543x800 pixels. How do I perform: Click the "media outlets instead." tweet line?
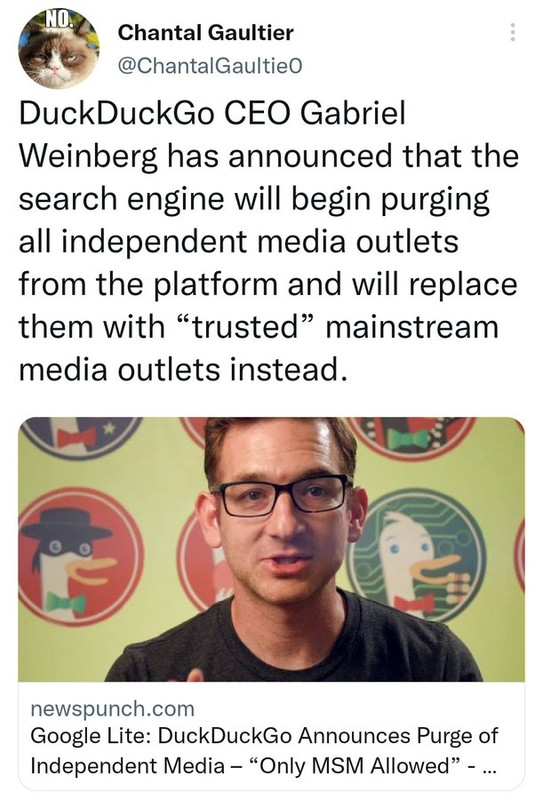(184, 369)
